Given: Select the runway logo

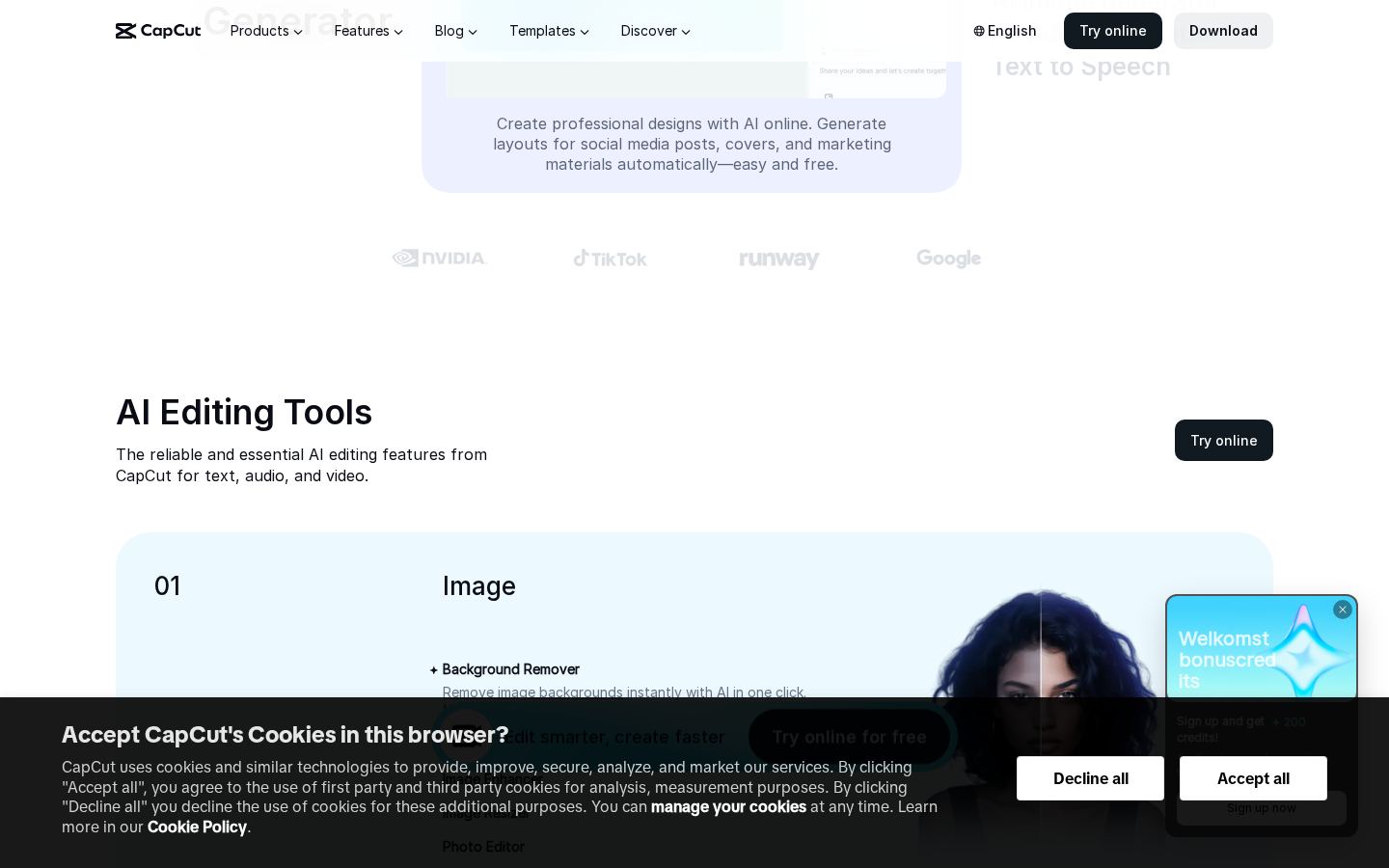Looking at the screenshot, I should coord(779,258).
